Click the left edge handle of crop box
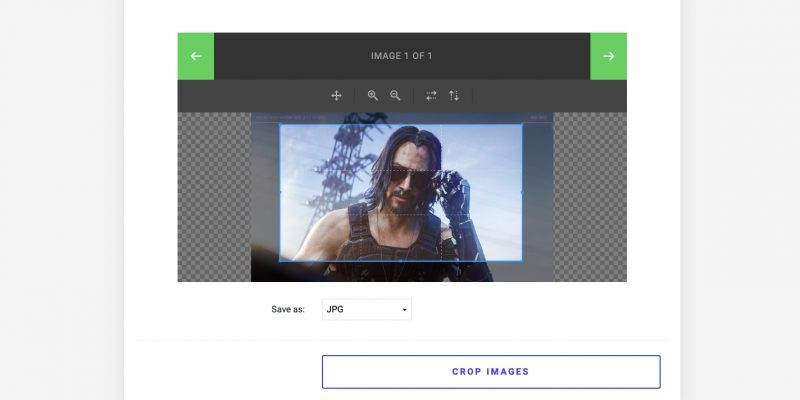This screenshot has width=800, height=400. tap(280, 192)
